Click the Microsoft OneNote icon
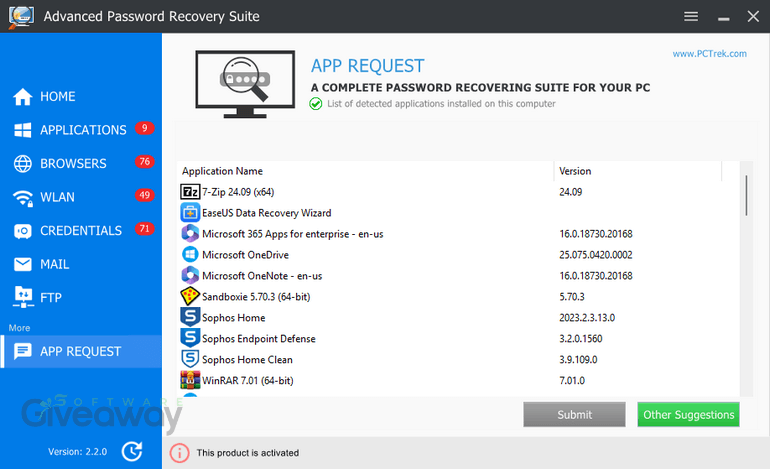770x469 pixels. 190,276
